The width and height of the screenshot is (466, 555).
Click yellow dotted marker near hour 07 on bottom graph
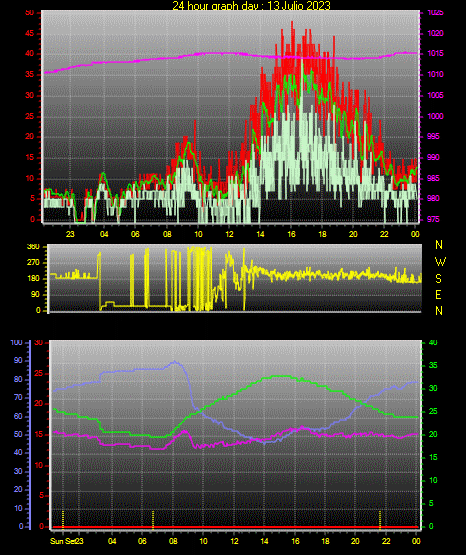pos(153,520)
